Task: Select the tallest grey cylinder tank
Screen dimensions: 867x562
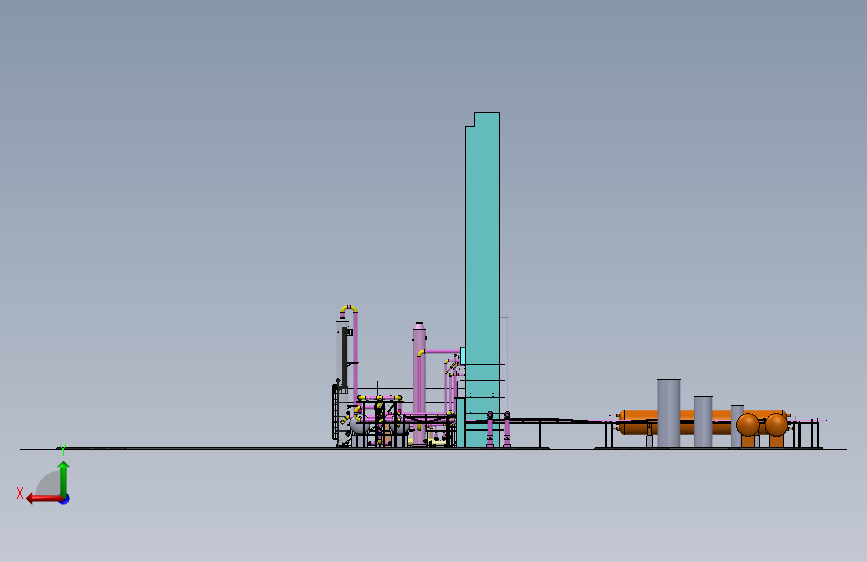Action: point(668,413)
